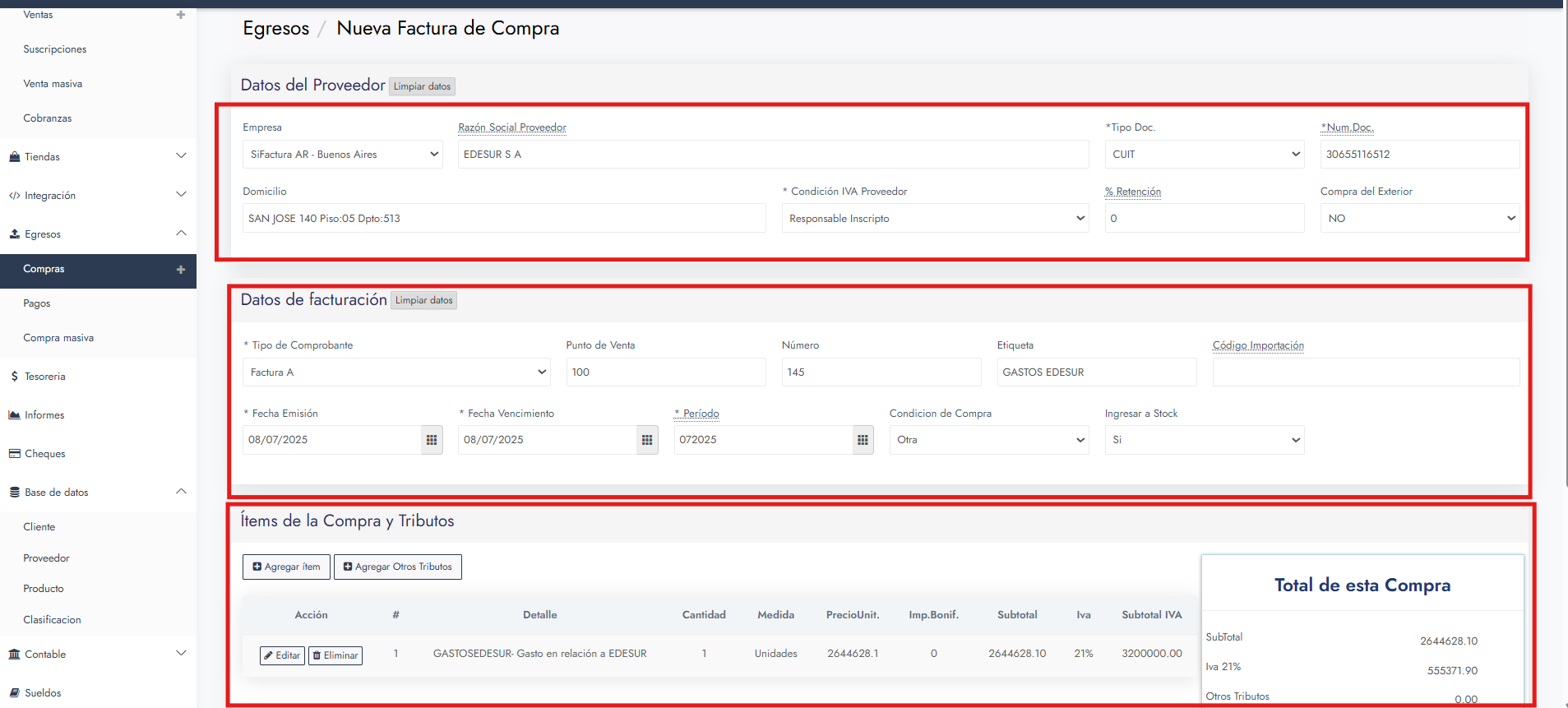Click the Fecha Vencimiento date field
This screenshot has width=1568, height=708.
tap(547, 440)
